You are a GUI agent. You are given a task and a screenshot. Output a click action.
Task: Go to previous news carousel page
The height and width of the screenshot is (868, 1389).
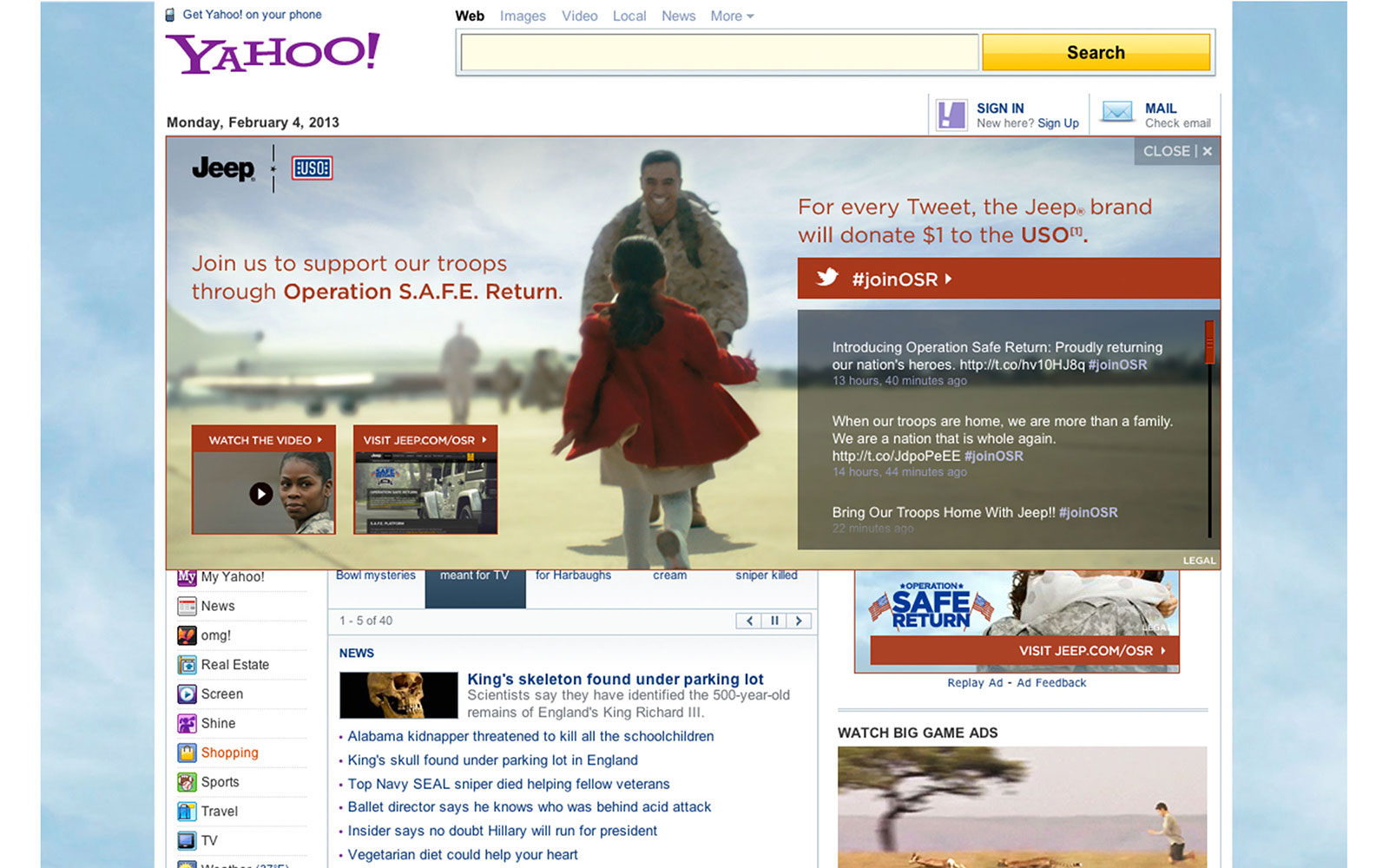click(749, 621)
